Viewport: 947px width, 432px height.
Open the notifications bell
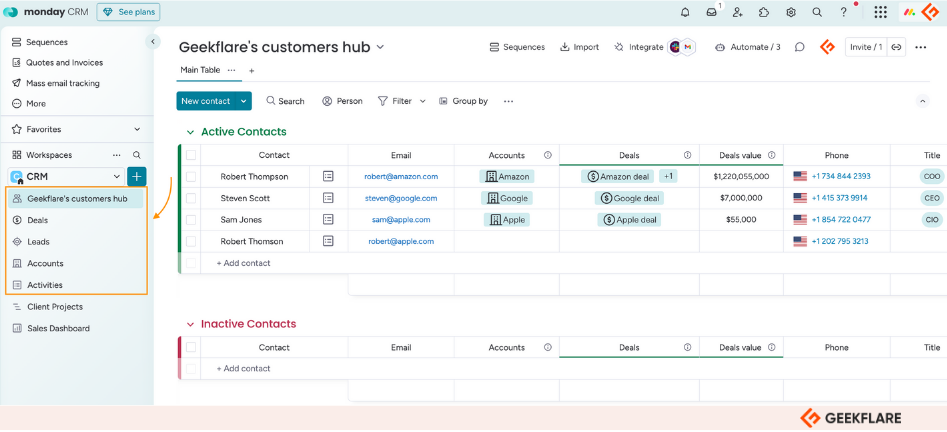pos(685,12)
